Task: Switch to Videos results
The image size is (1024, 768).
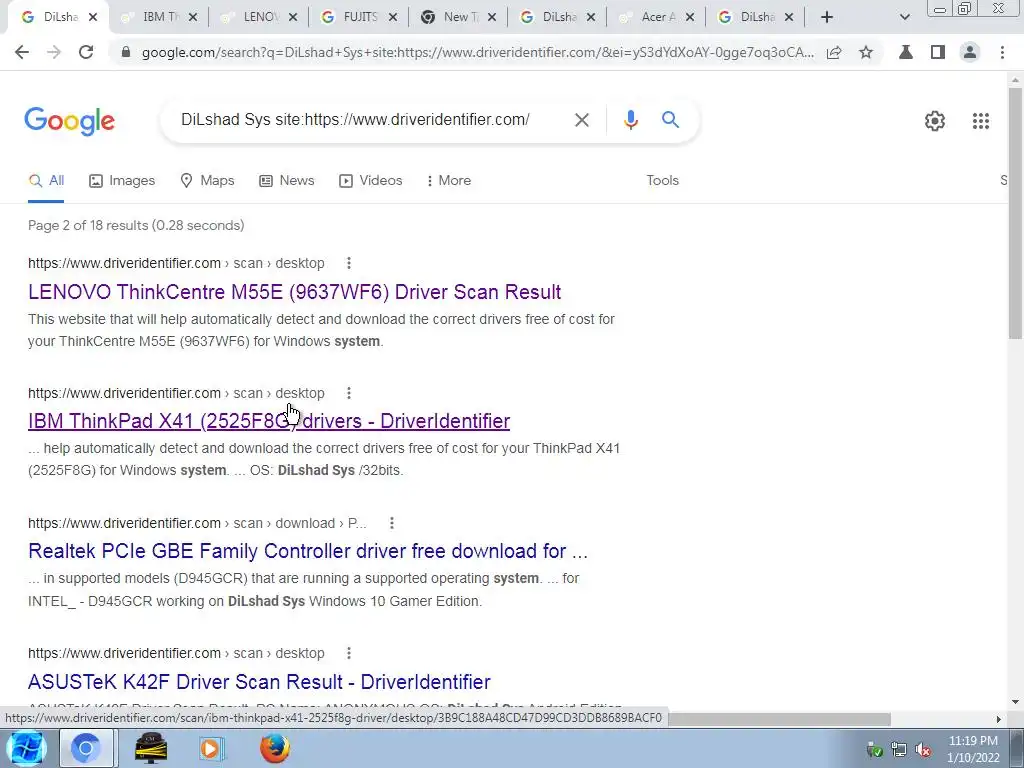Action: (370, 181)
